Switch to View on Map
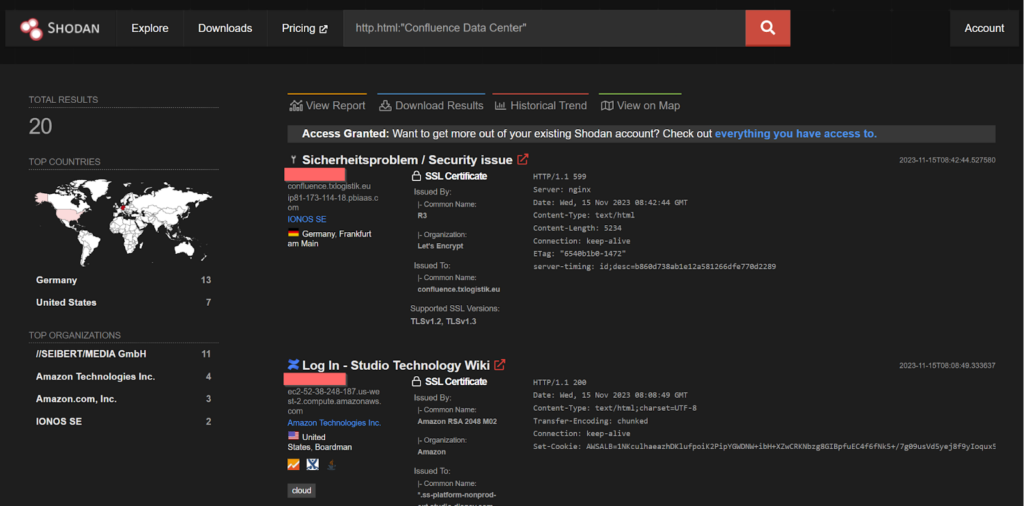This screenshot has width=1024, height=506. 640,105
